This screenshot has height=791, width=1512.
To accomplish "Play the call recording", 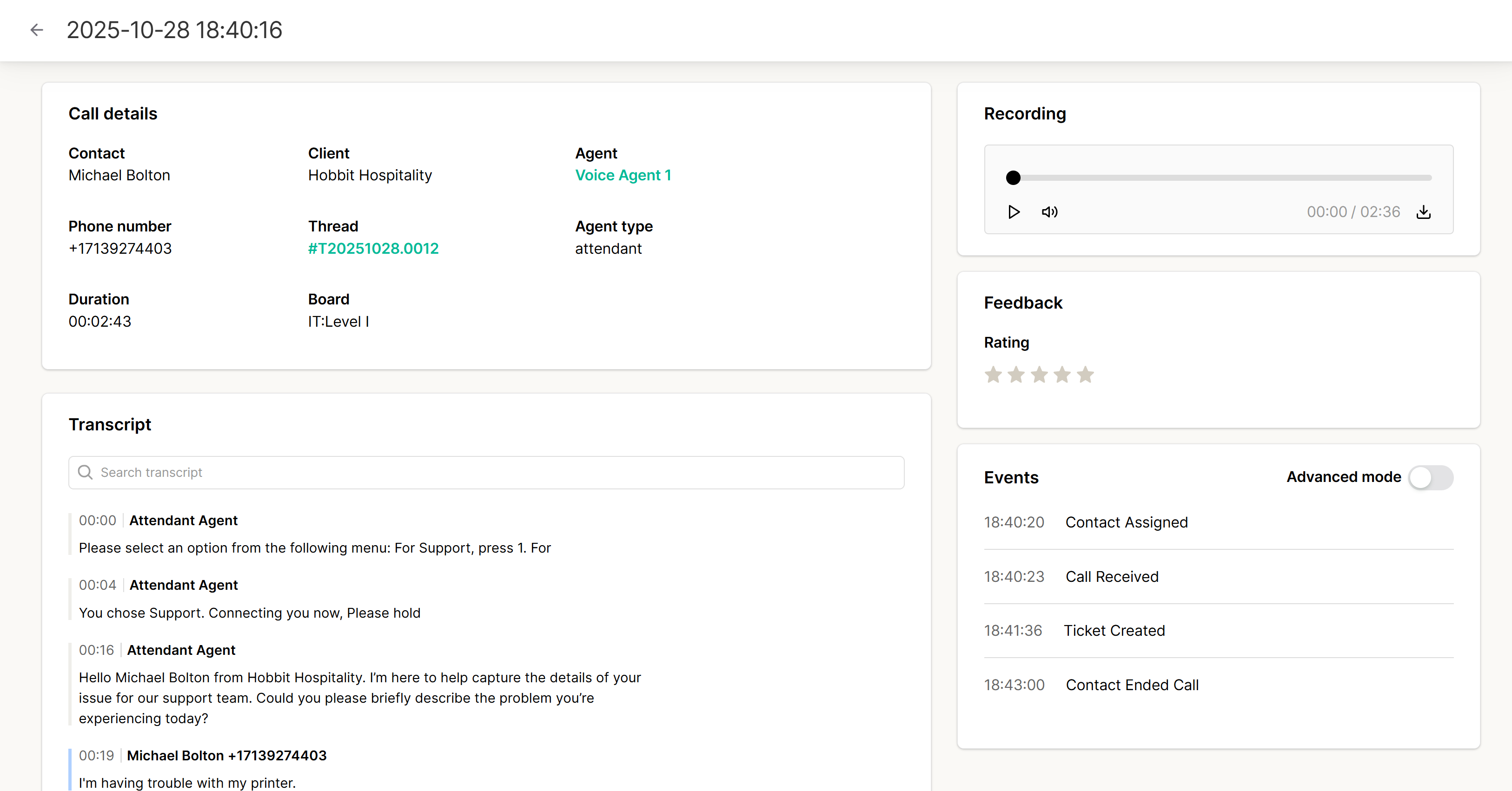I will coord(1013,212).
